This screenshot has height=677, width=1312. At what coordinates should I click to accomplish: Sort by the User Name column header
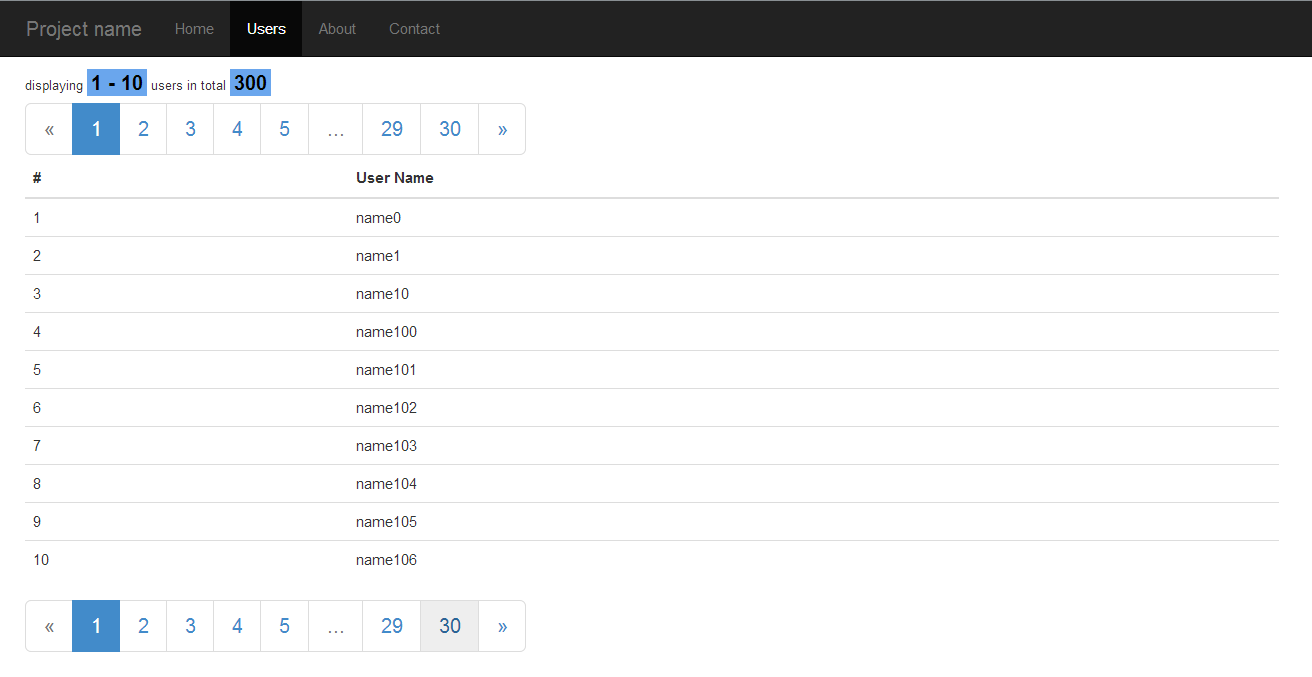(394, 177)
